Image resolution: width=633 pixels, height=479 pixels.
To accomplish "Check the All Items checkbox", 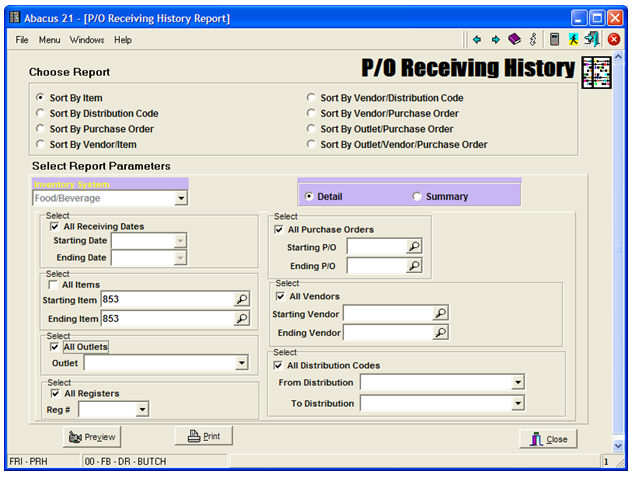I will (x=54, y=285).
